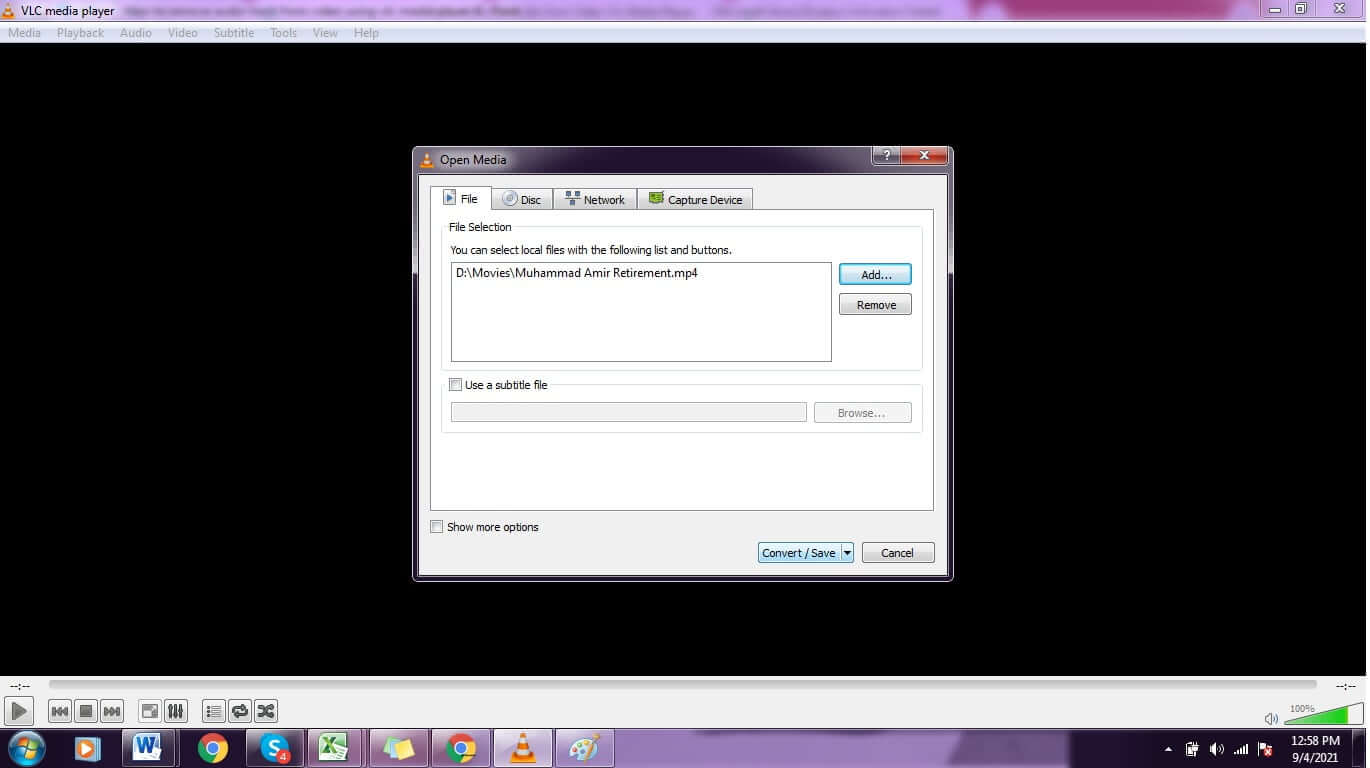Click the Stop playback button
Viewport: 1370px width, 768px height.
coord(86,711)
